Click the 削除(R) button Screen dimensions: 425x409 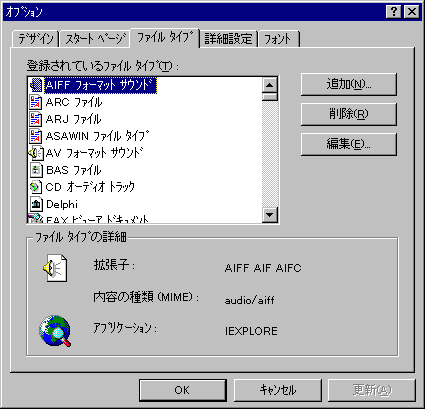click(349, 114)
